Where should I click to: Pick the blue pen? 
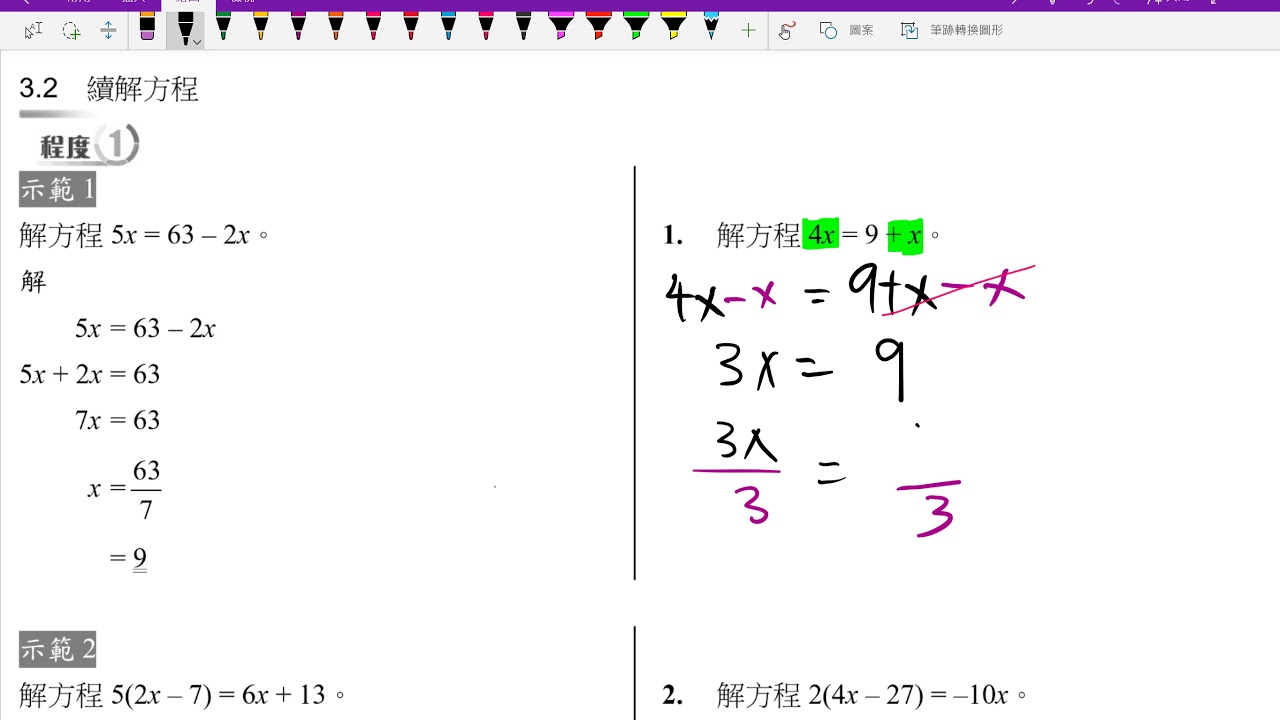448,25
